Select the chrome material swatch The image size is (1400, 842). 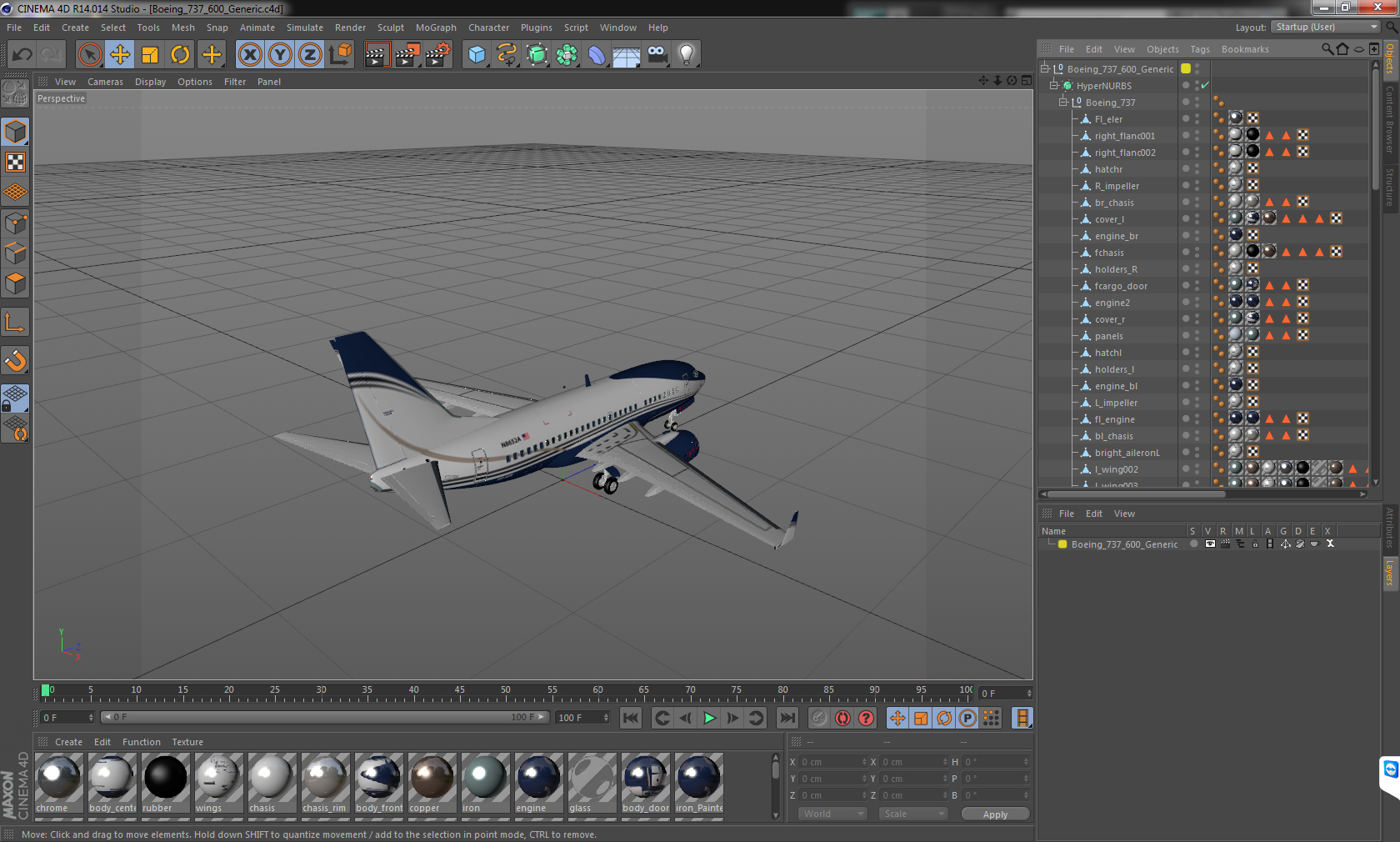click(x=59, y=782)
